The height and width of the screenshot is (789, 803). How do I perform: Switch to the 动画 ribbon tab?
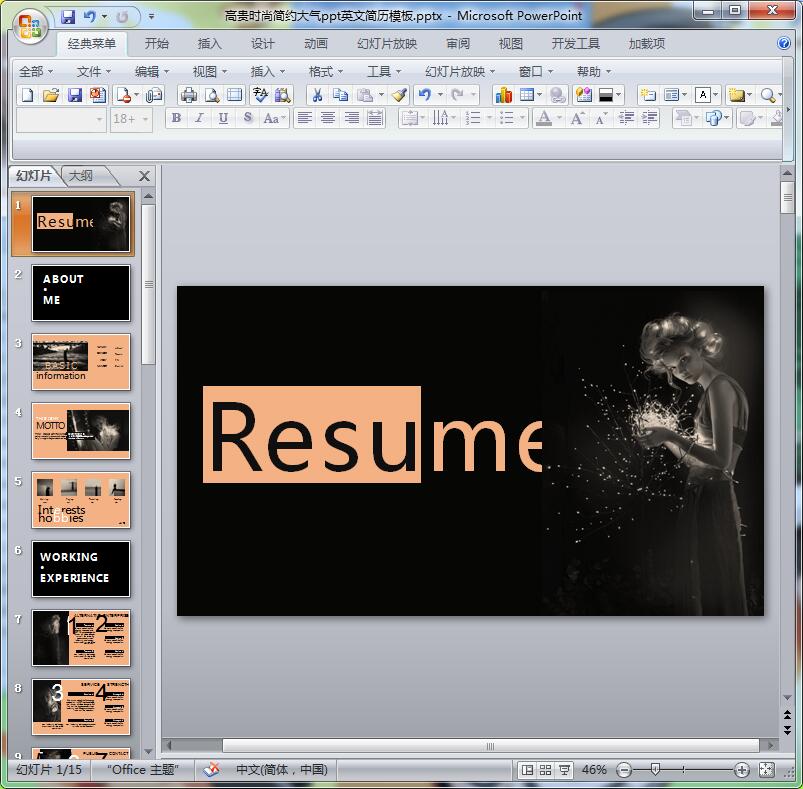(x=315, y=44)
